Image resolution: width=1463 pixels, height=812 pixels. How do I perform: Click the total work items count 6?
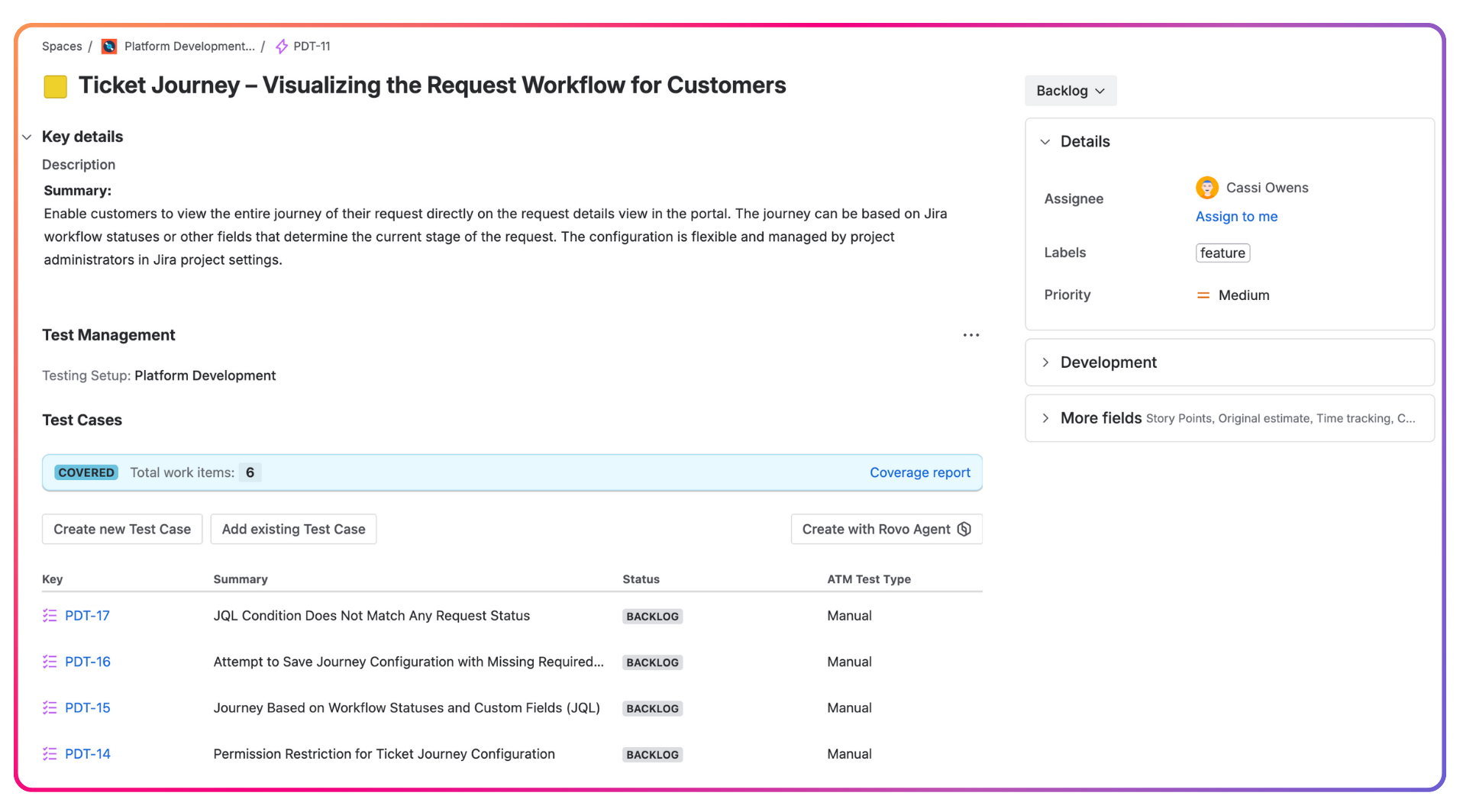pos(250,472)
